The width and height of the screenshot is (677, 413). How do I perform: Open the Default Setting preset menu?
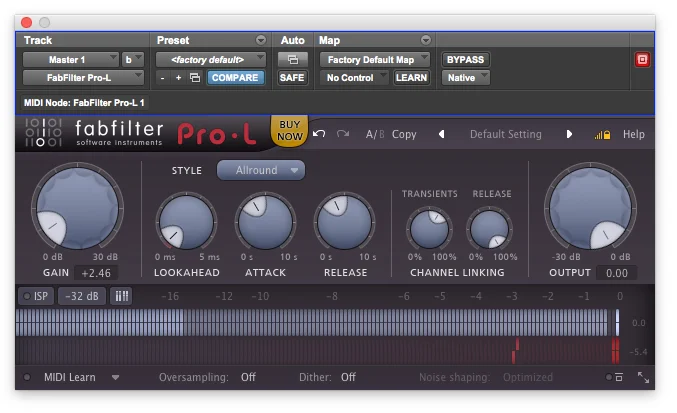click(x=506, y=134)
